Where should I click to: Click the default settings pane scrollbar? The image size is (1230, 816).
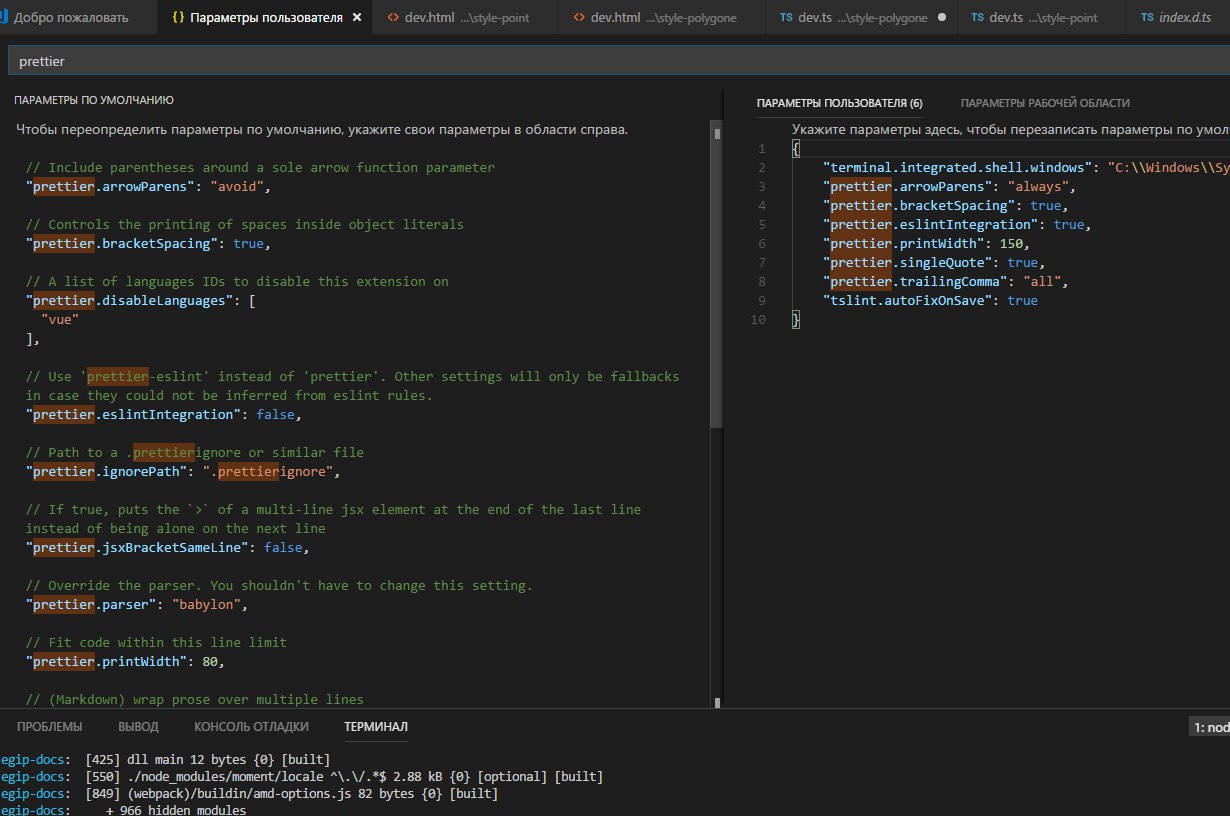tap(715, 275)
